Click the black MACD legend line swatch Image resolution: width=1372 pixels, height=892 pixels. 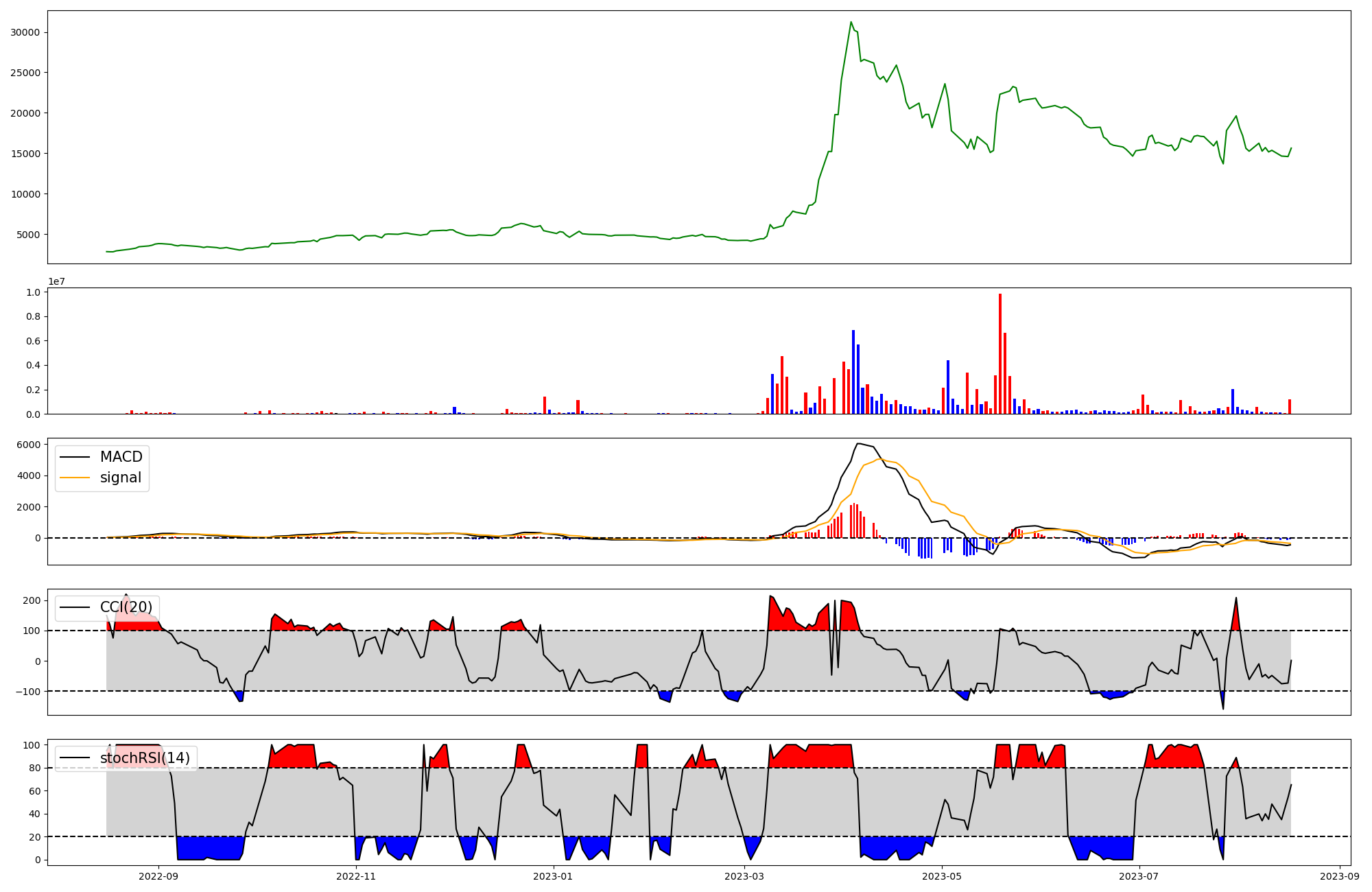(75, 457)
